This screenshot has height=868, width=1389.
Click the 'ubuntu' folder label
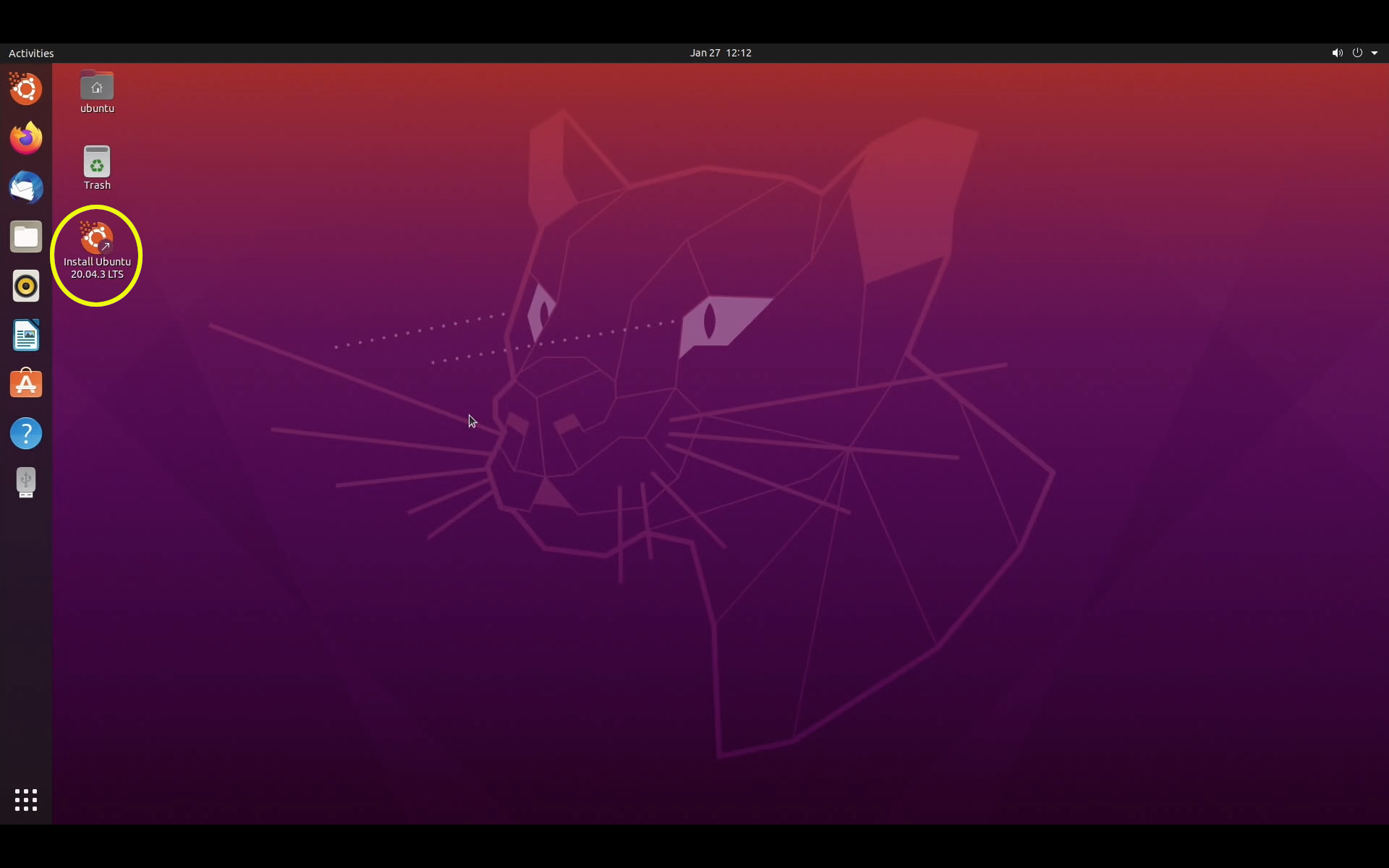97,109
